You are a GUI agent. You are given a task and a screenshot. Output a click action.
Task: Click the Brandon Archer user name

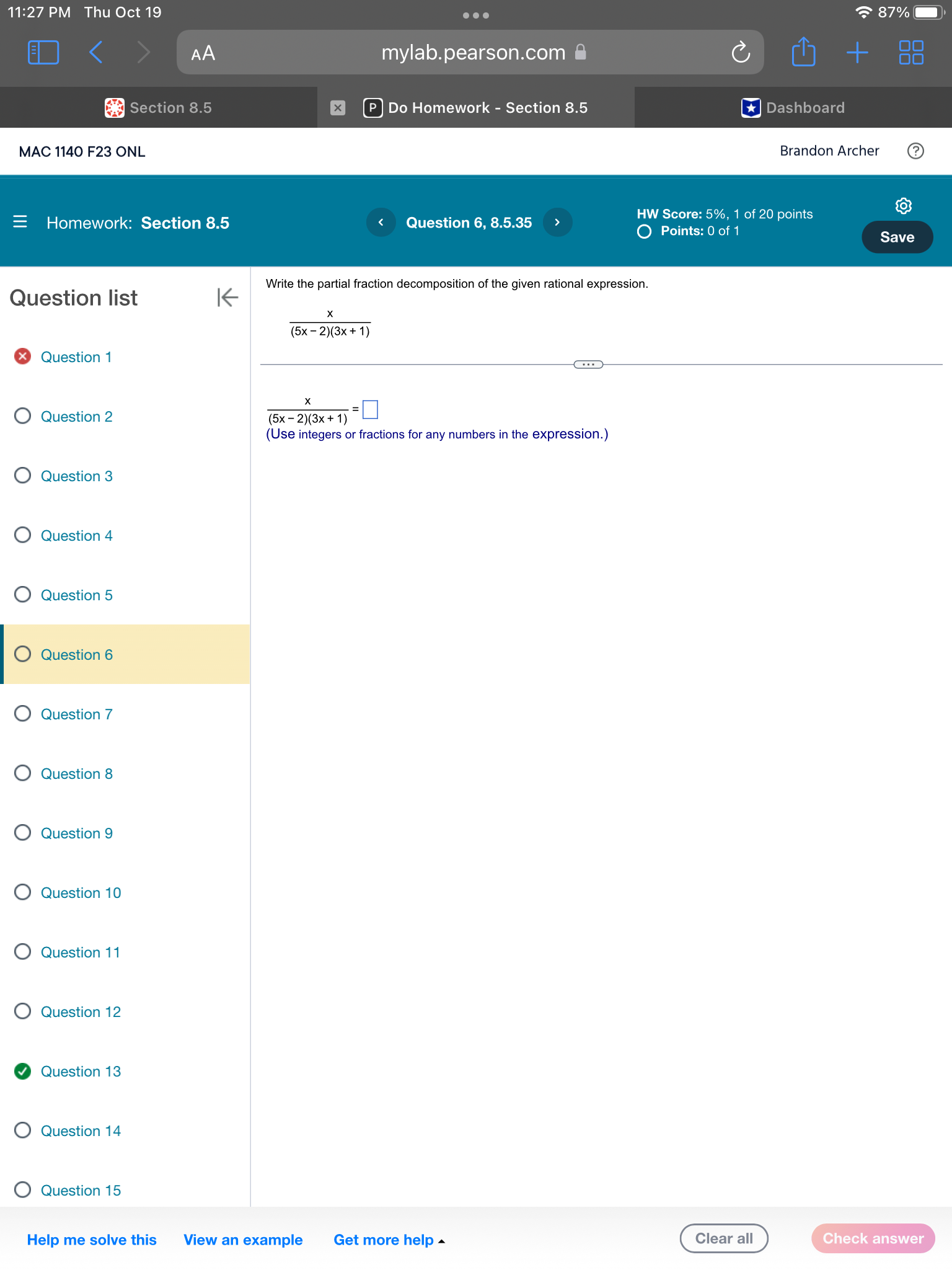[829, 151]
